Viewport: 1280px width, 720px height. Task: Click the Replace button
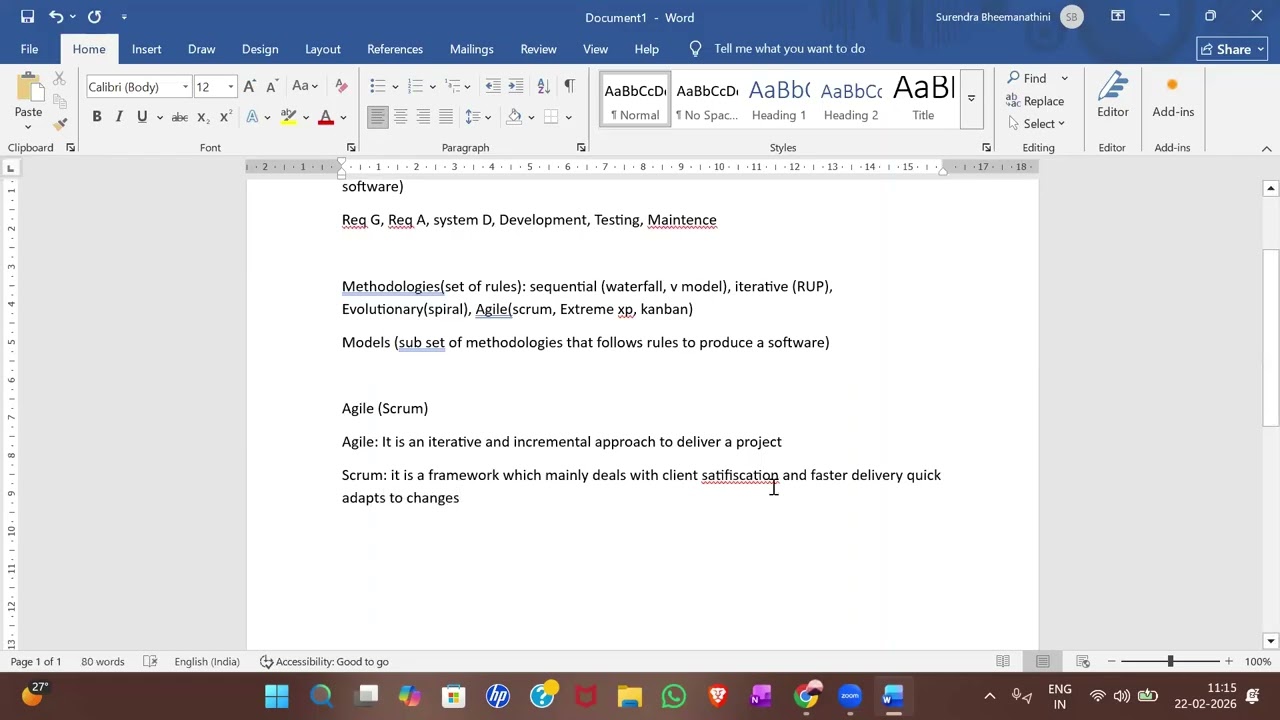[1035, 101]
